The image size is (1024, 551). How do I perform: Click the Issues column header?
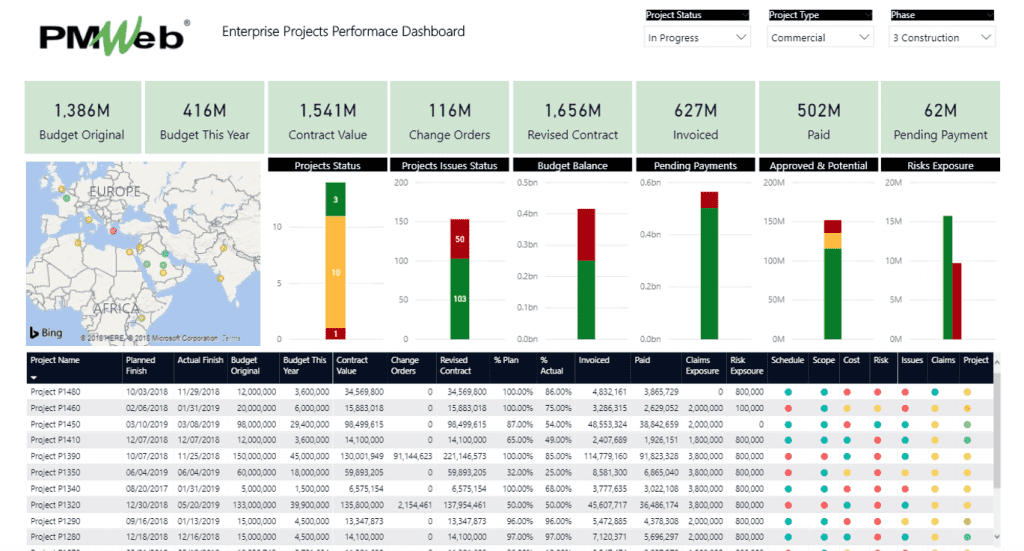pyautogui.click(x=912, y=360)
